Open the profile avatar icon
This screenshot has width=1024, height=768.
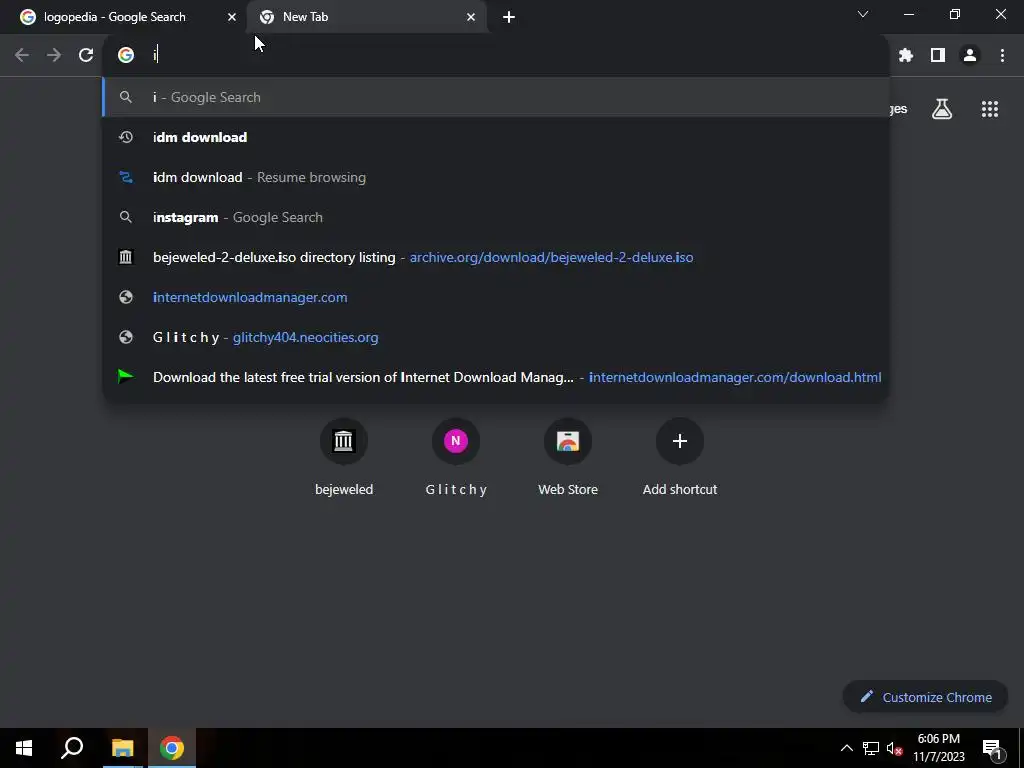(970, 56)
